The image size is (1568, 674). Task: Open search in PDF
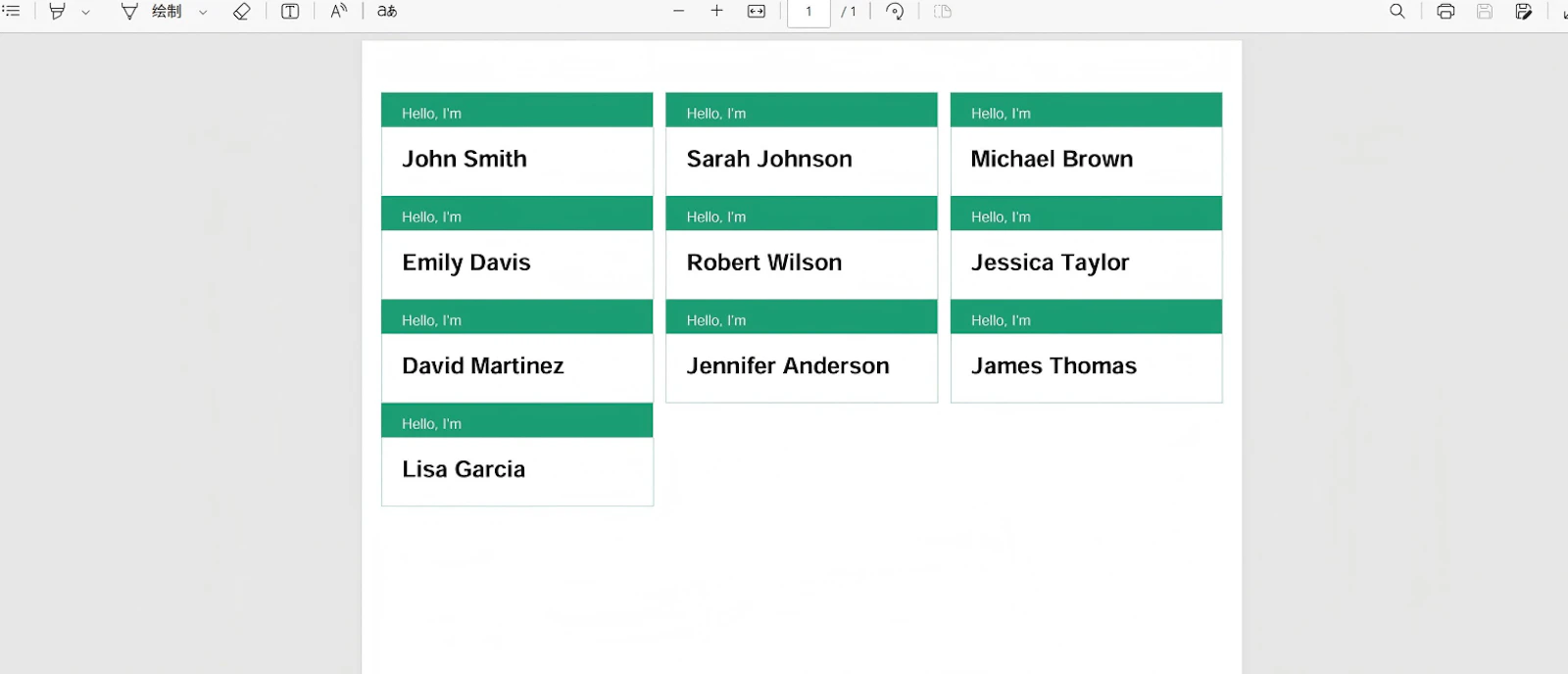(x=1397, y=12)
